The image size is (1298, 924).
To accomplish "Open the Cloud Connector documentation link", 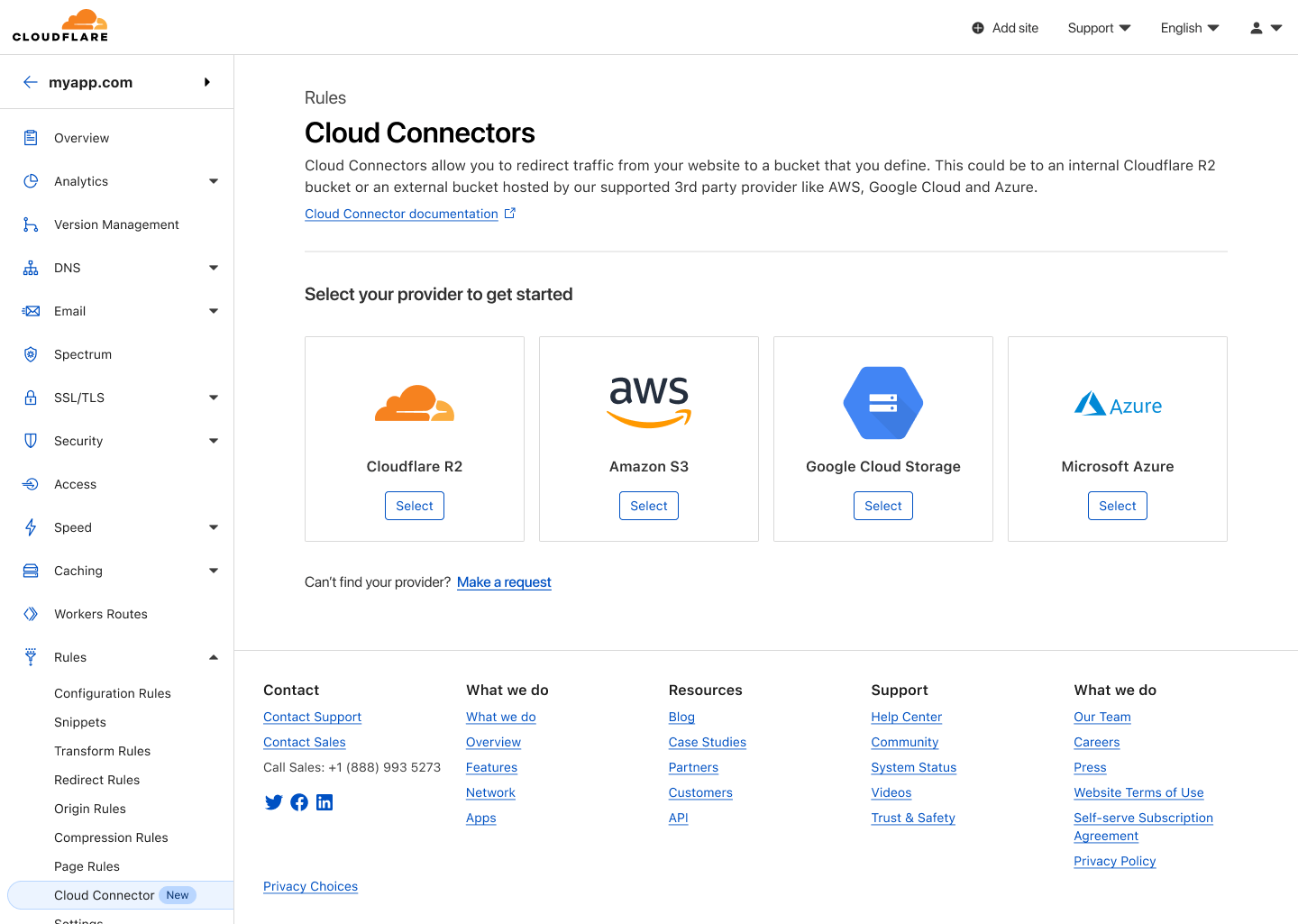I will coord(402,214).
